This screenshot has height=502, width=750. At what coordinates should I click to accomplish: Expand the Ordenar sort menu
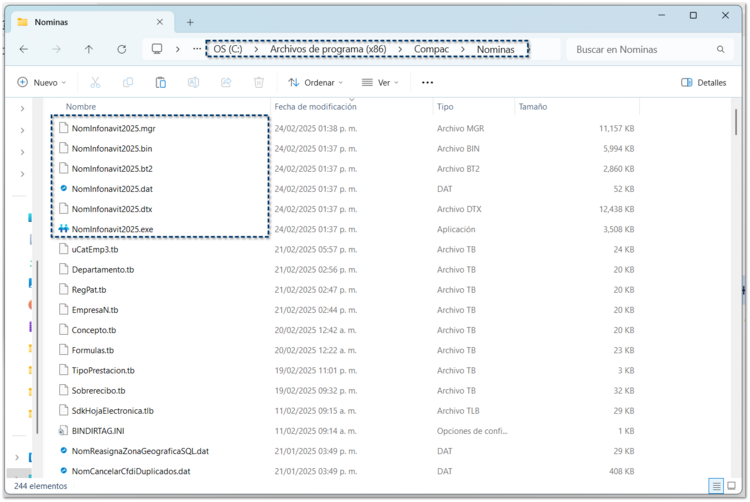315,83
